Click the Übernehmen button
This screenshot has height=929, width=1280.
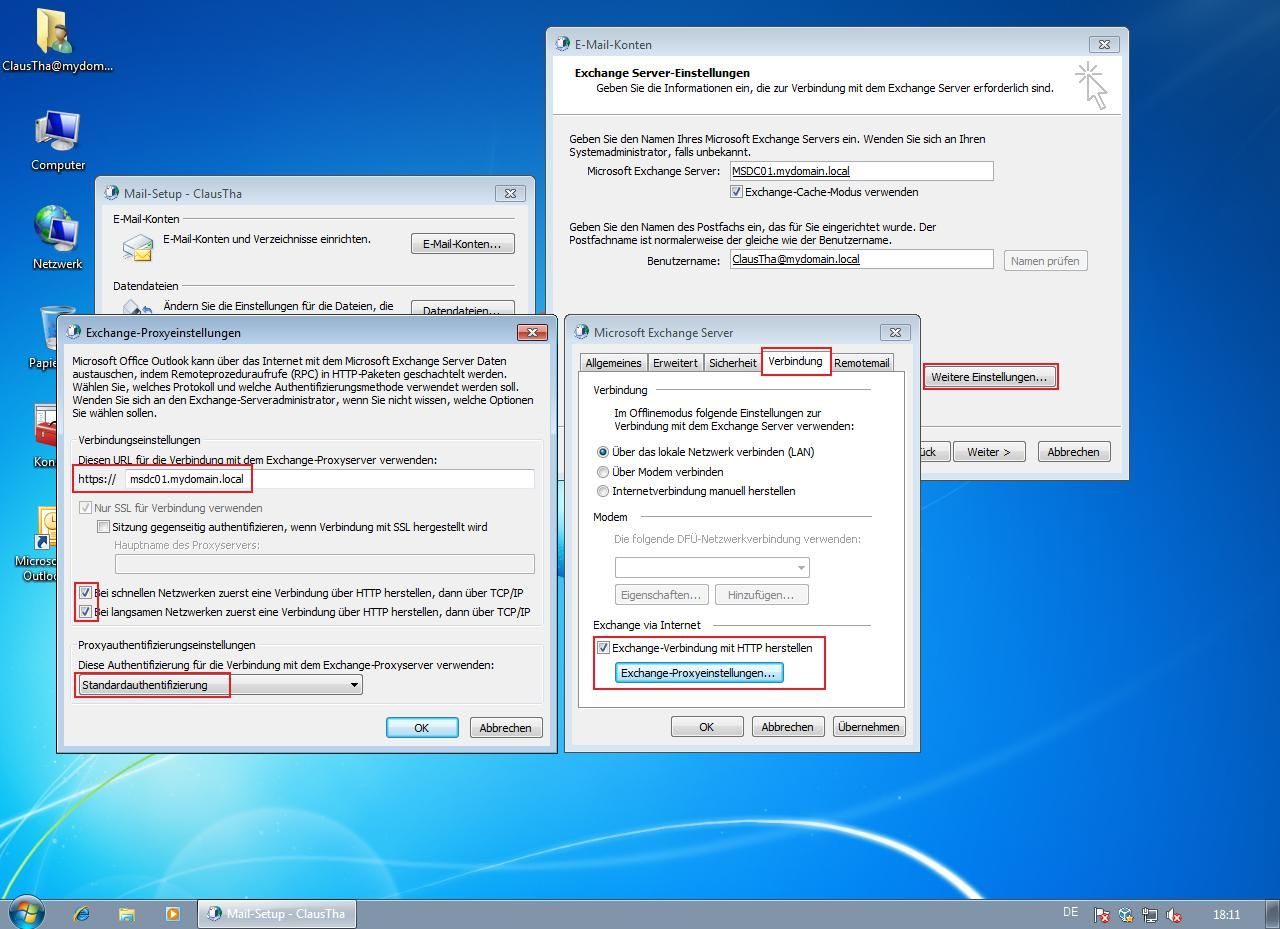tap(868, 727)
